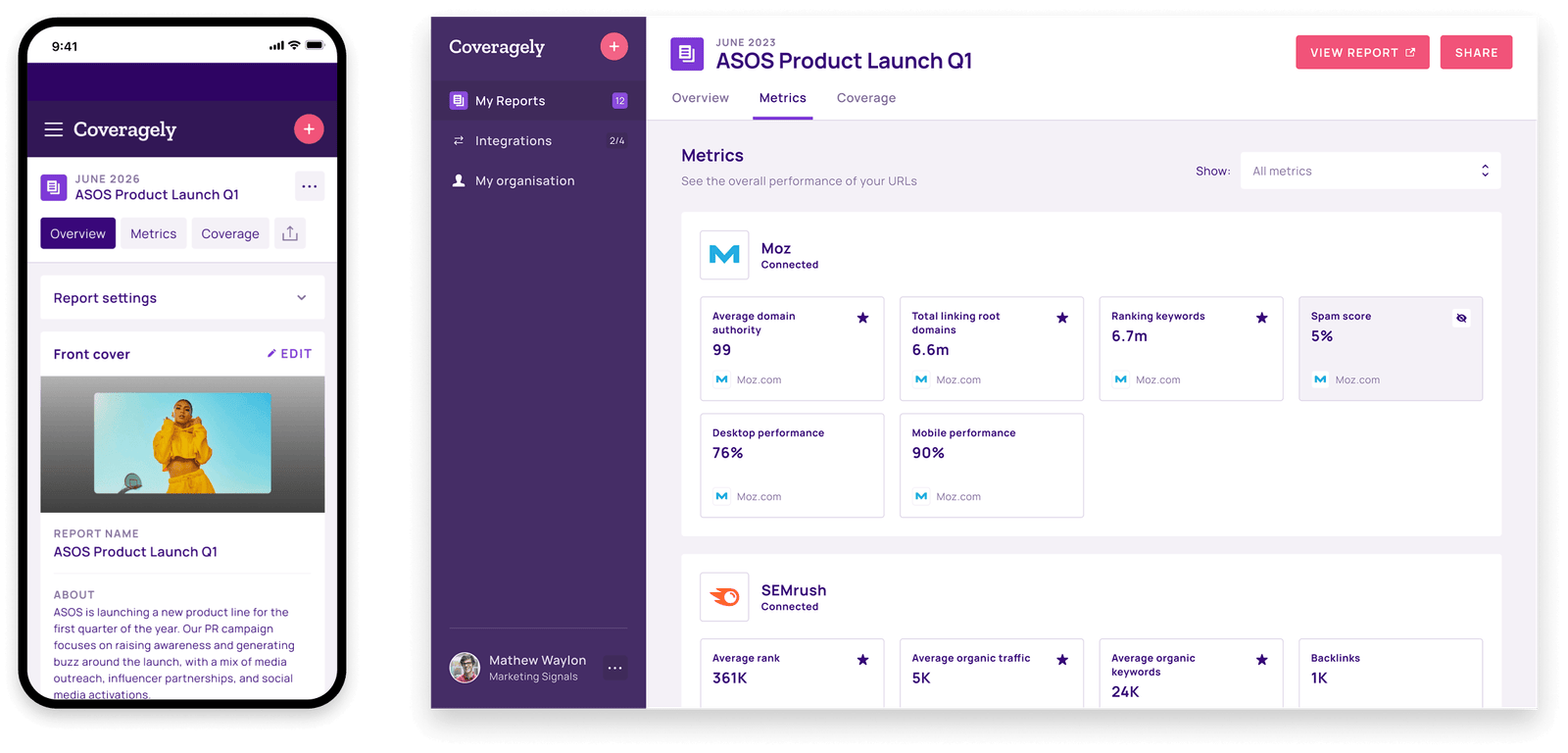Open My Reports in sidebar
The height and width of the screenshot is (753, 1568).
click(538, 101)
